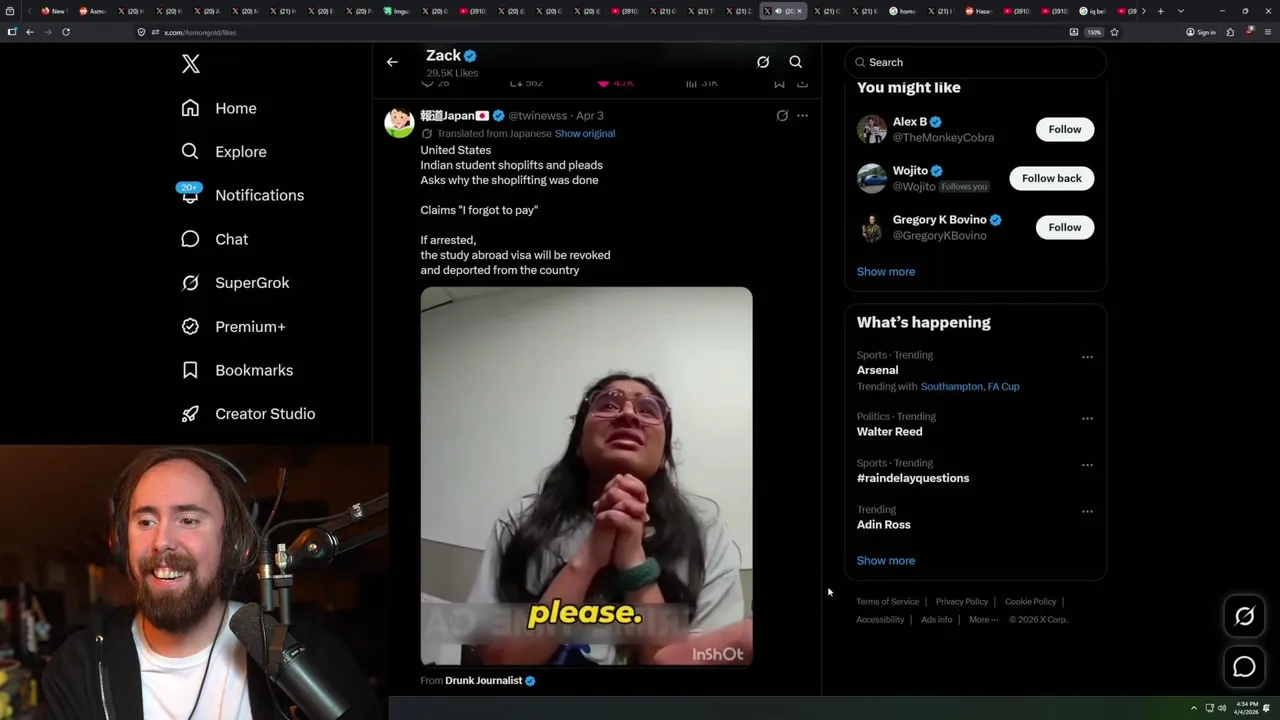Screen dimensions: 1280x720
Task: Click Gregory K Bovino profile avatar
Action: [x=872, y=227]
